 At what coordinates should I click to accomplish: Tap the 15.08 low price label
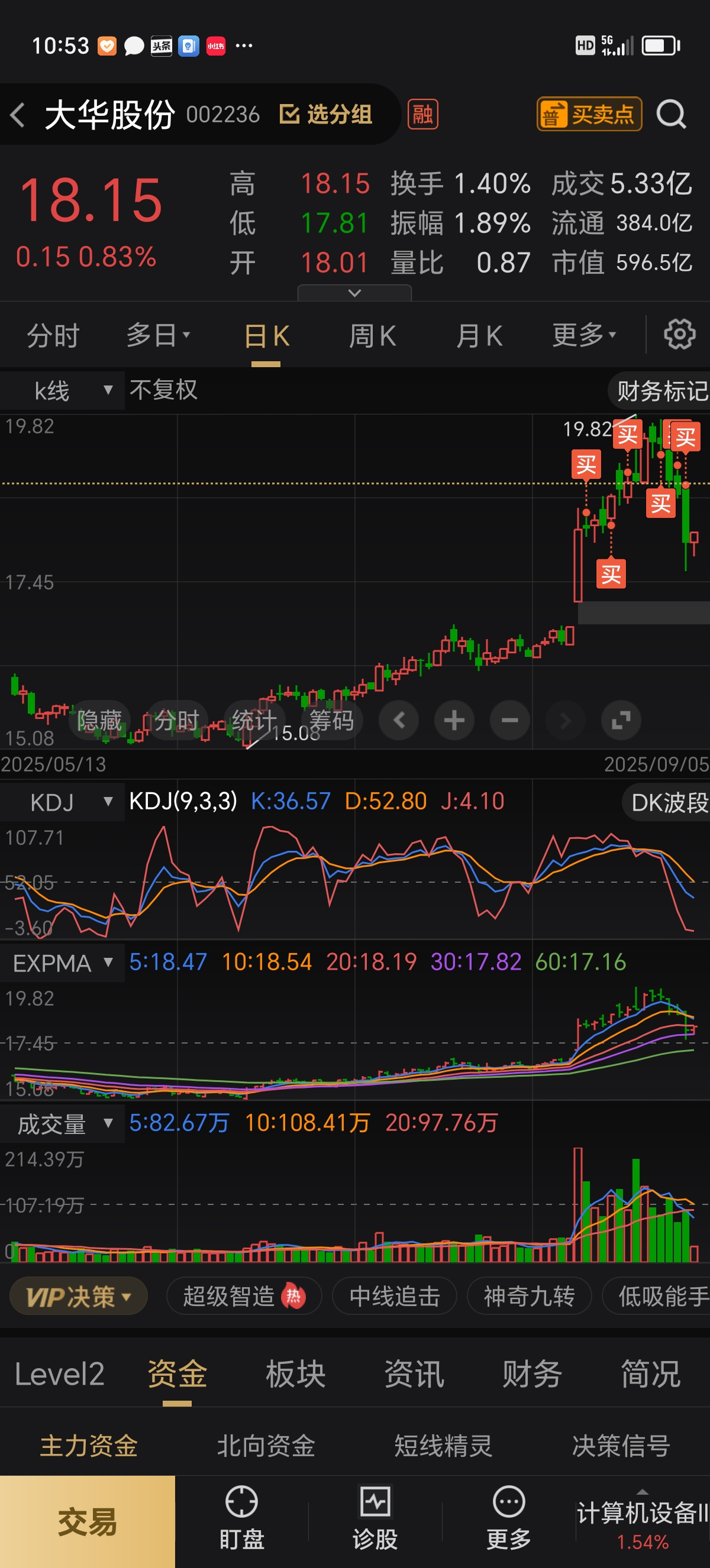click(296, 733)
